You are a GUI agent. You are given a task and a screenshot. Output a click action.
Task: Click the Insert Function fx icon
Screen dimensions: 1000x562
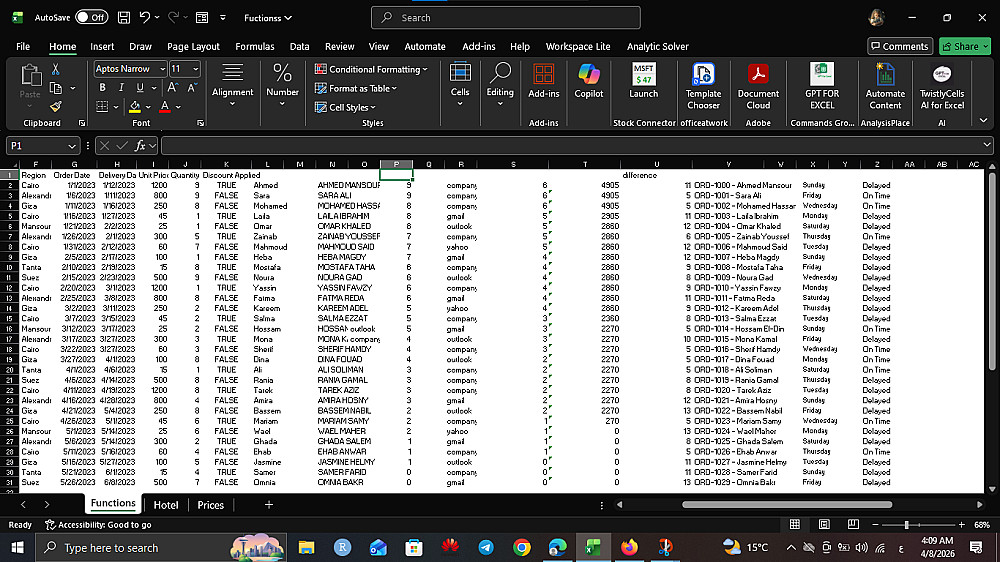(x=140, y=146)
